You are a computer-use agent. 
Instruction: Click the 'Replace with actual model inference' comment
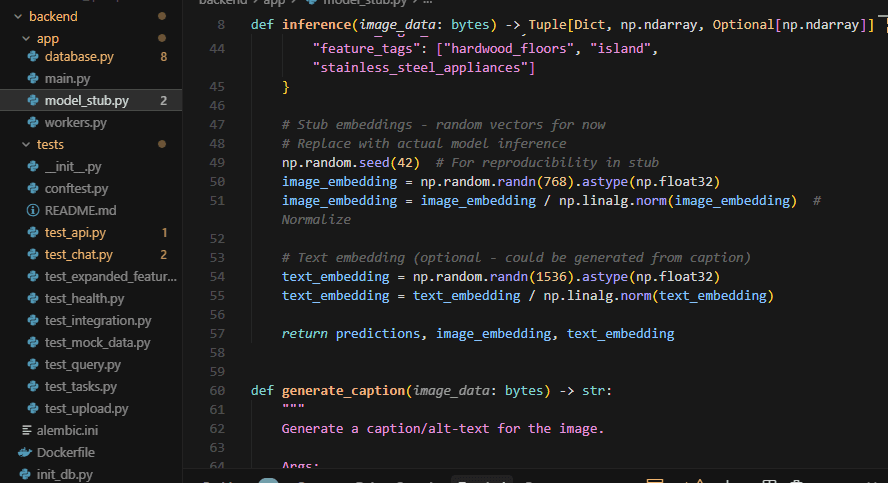click(432, 144)
